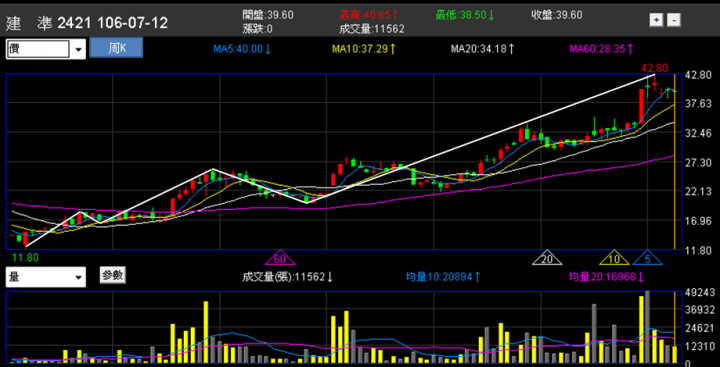
Task: Select the blue MA5 triangle marker
Action: point(647,258)
